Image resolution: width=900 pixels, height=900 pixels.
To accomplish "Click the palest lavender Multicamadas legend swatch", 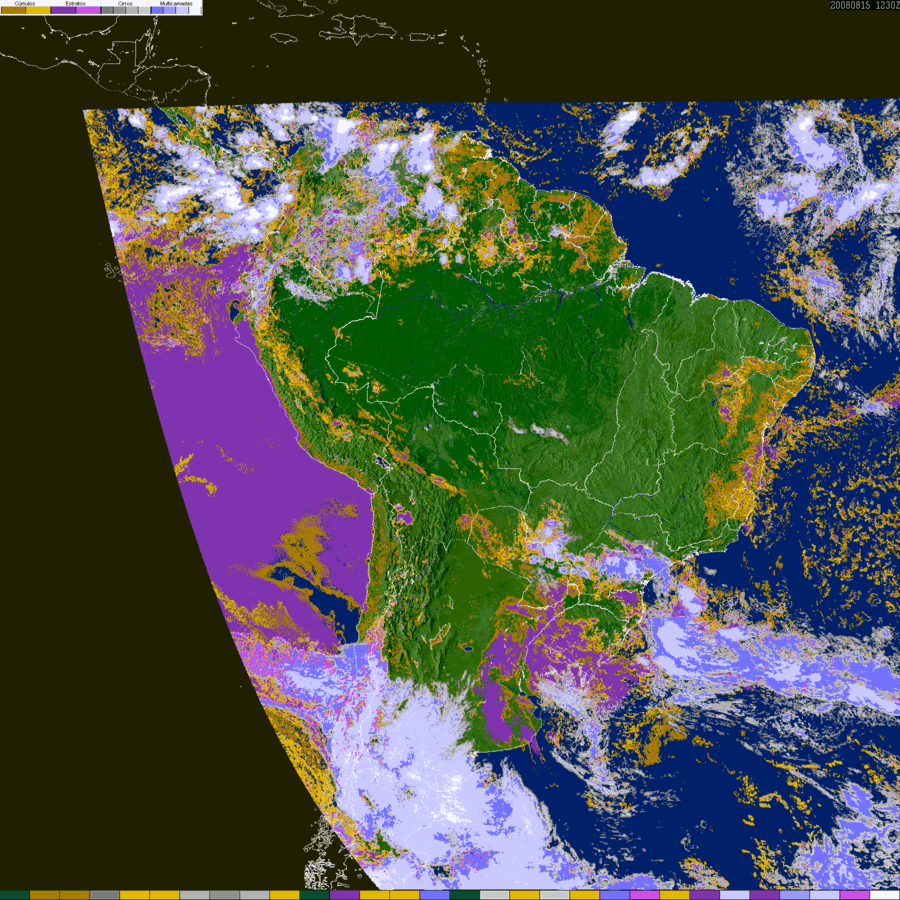I will (182, 10).
